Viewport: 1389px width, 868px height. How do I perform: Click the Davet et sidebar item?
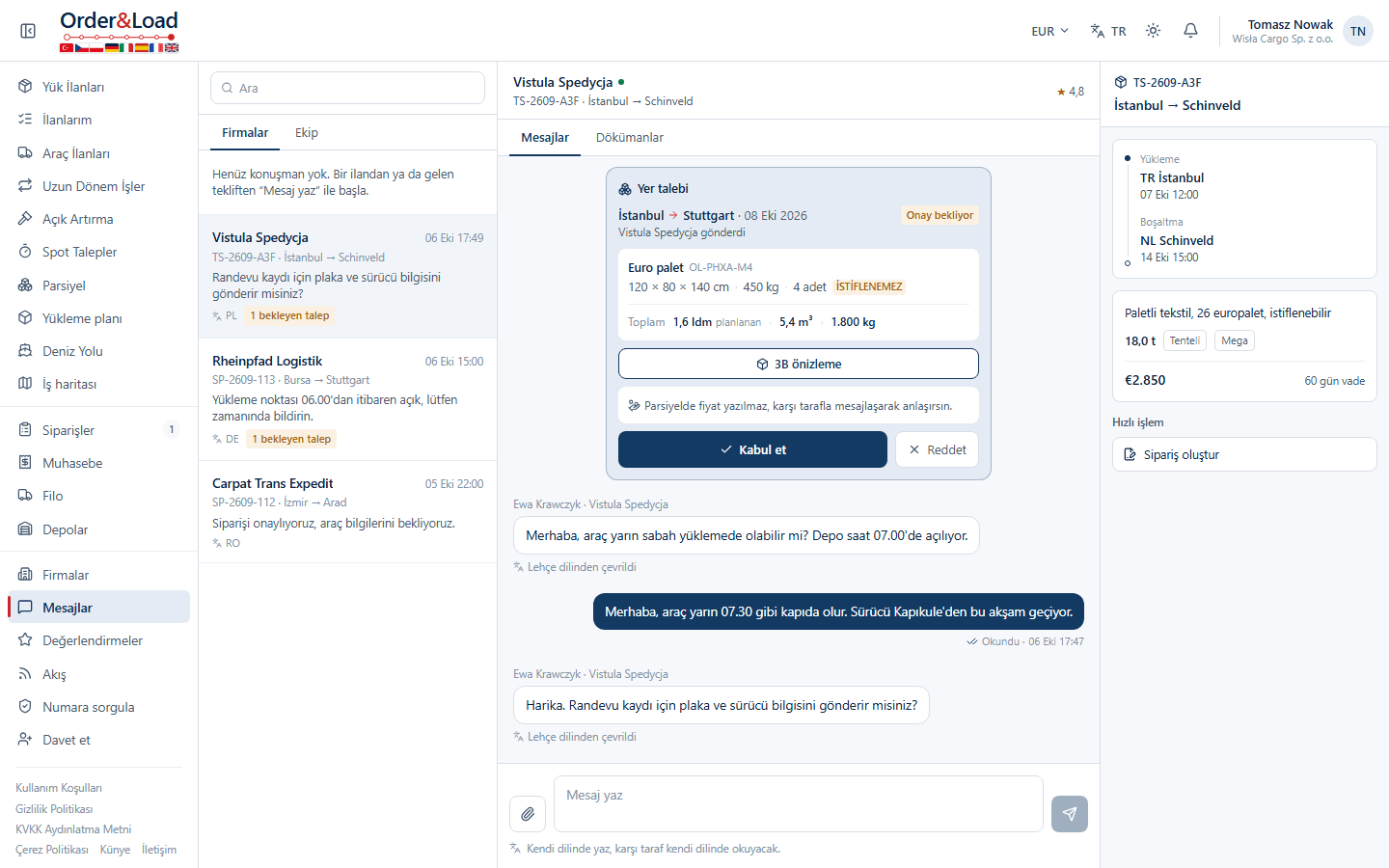click(98, 740)
